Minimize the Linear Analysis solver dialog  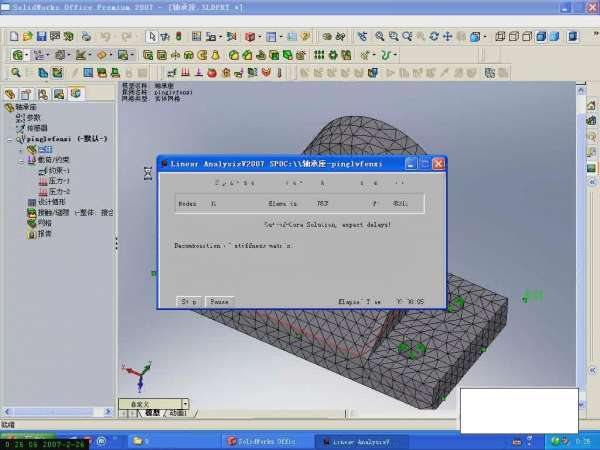(410, 164)
